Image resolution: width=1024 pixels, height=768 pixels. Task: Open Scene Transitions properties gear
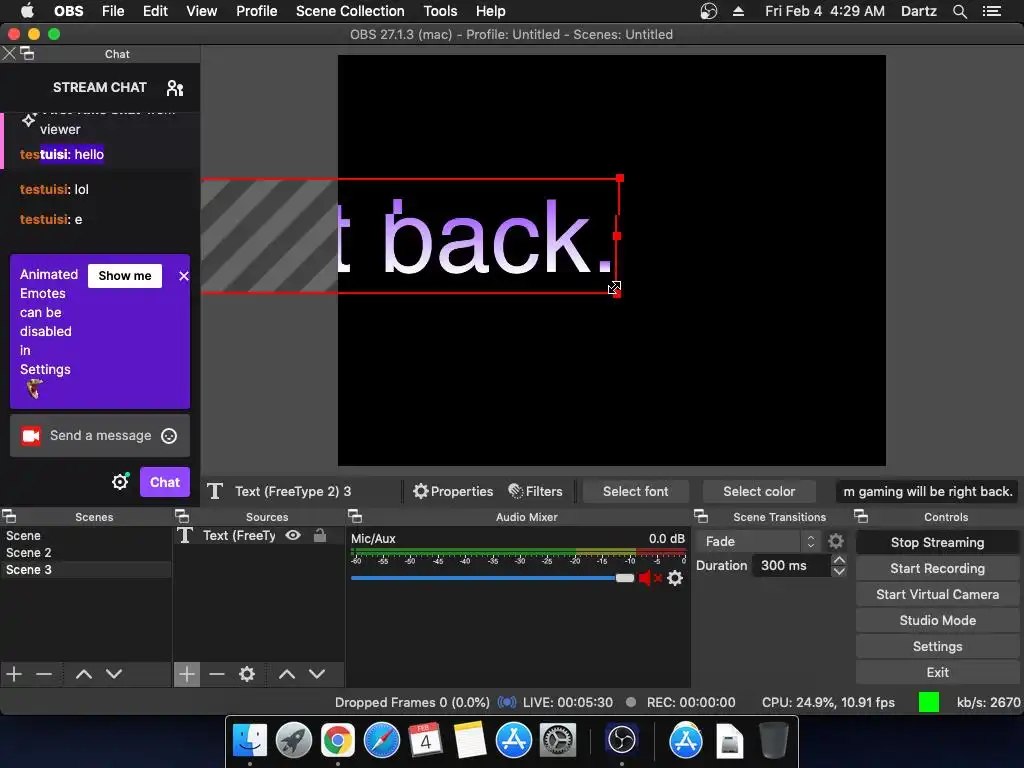point(836,541)
